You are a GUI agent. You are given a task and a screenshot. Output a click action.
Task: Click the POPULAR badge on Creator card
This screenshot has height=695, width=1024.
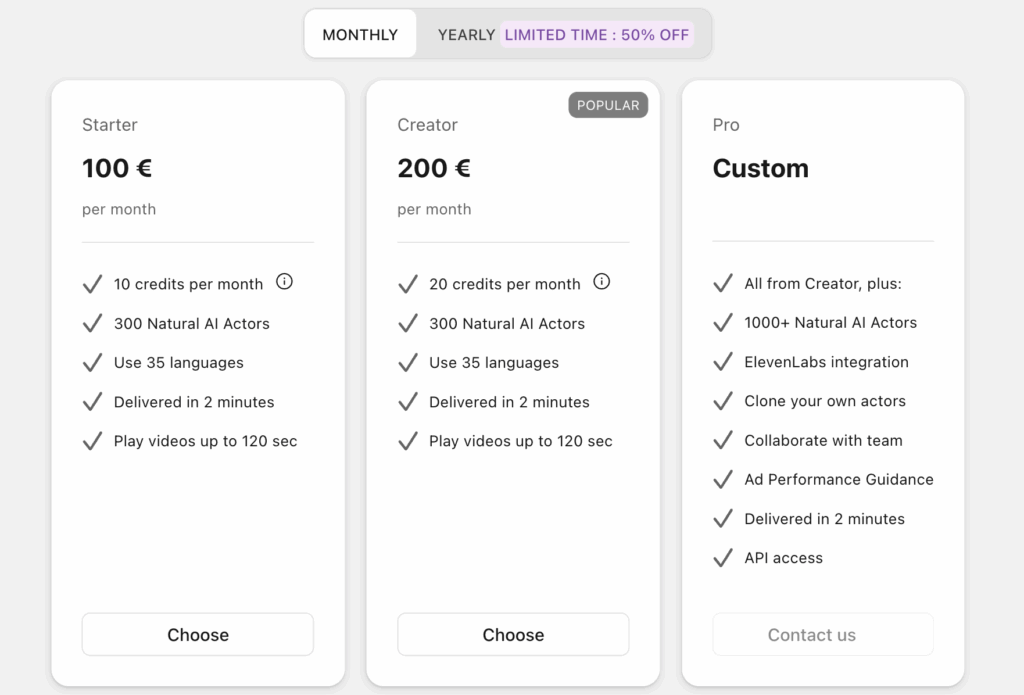point(608,105)
